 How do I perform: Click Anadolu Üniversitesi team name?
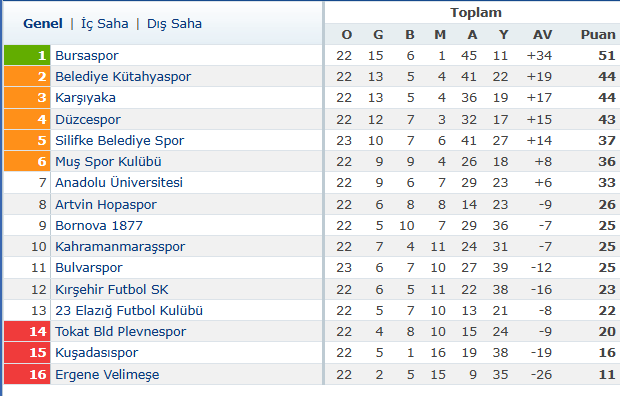pos(119,182)
